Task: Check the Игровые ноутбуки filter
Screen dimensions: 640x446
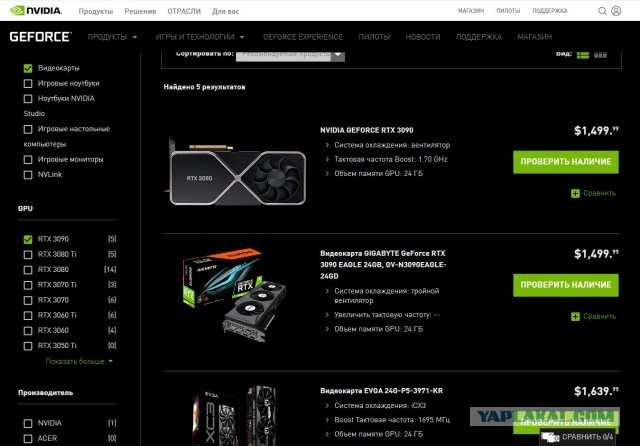Action: [x=28, y=83]
